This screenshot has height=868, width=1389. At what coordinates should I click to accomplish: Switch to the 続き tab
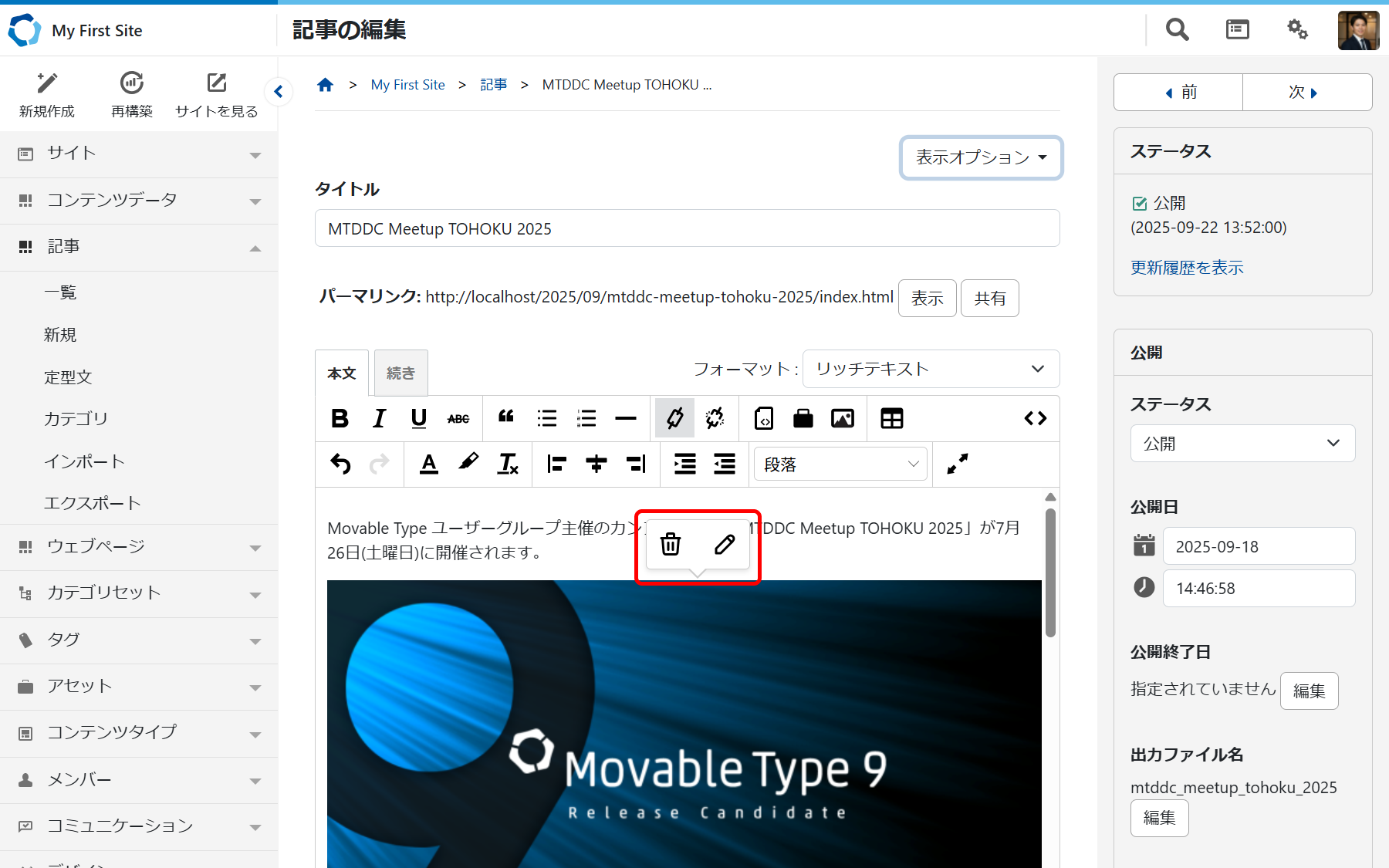pos(400,373)
